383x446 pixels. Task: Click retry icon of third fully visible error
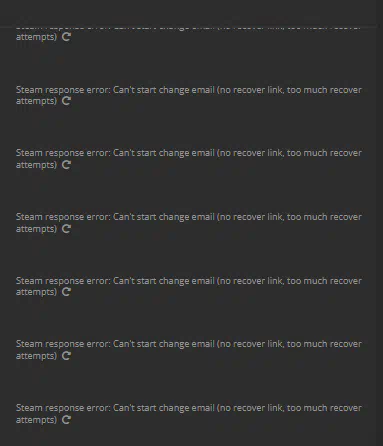66,229
